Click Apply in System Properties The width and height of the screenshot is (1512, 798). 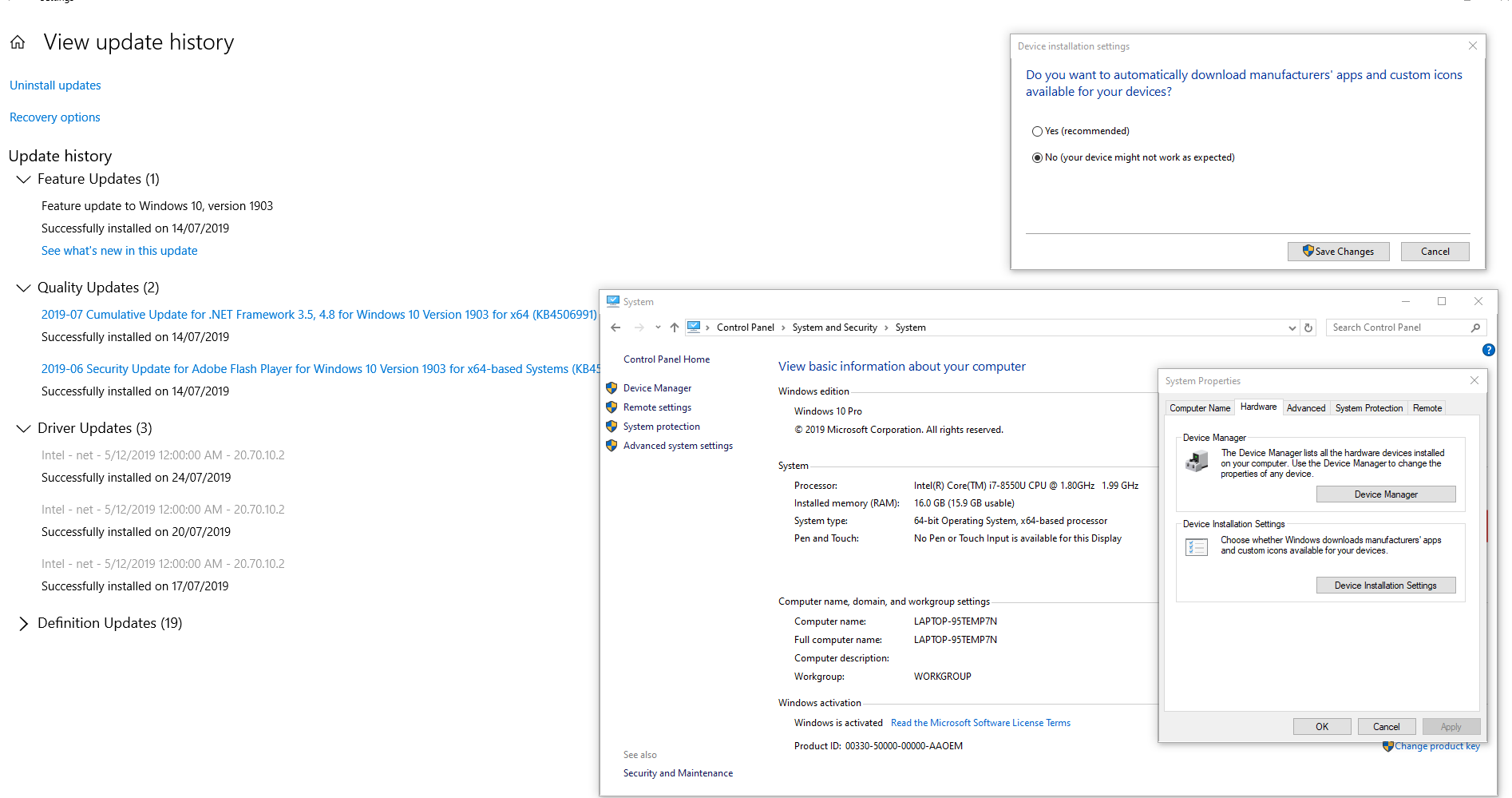click(1451, 727)
